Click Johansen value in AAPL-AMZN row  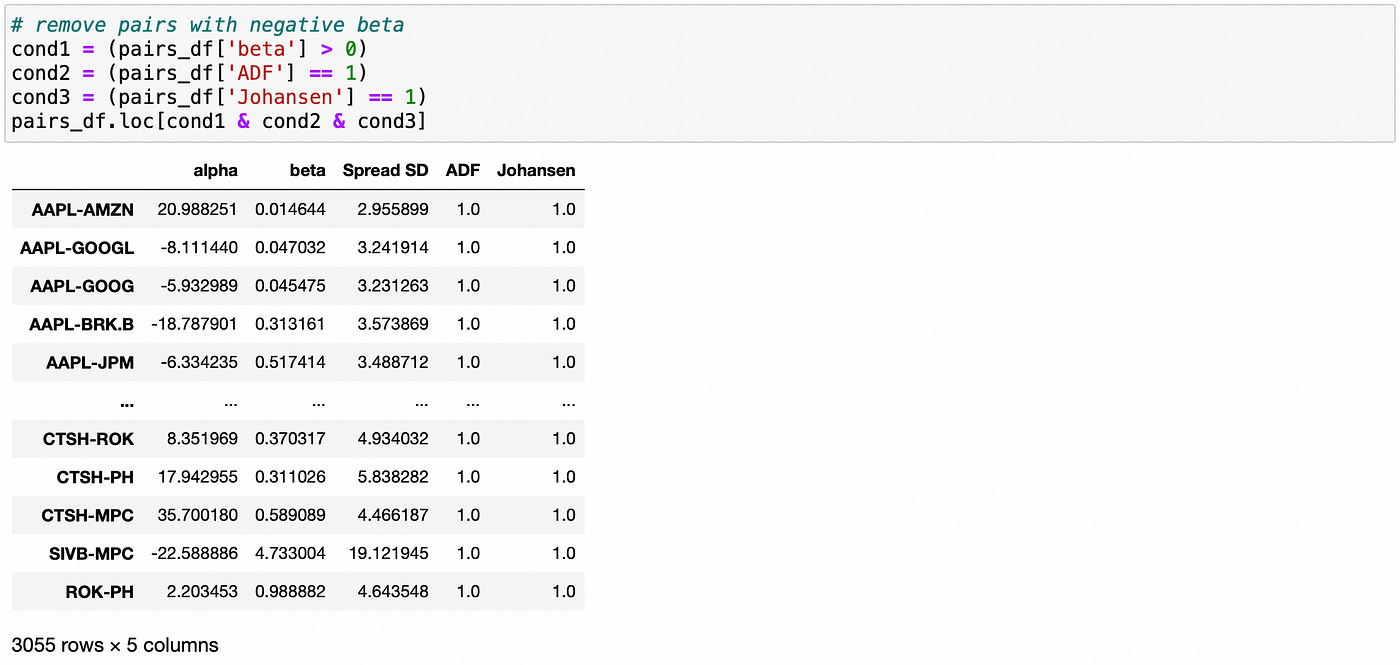tap(564, 209)
